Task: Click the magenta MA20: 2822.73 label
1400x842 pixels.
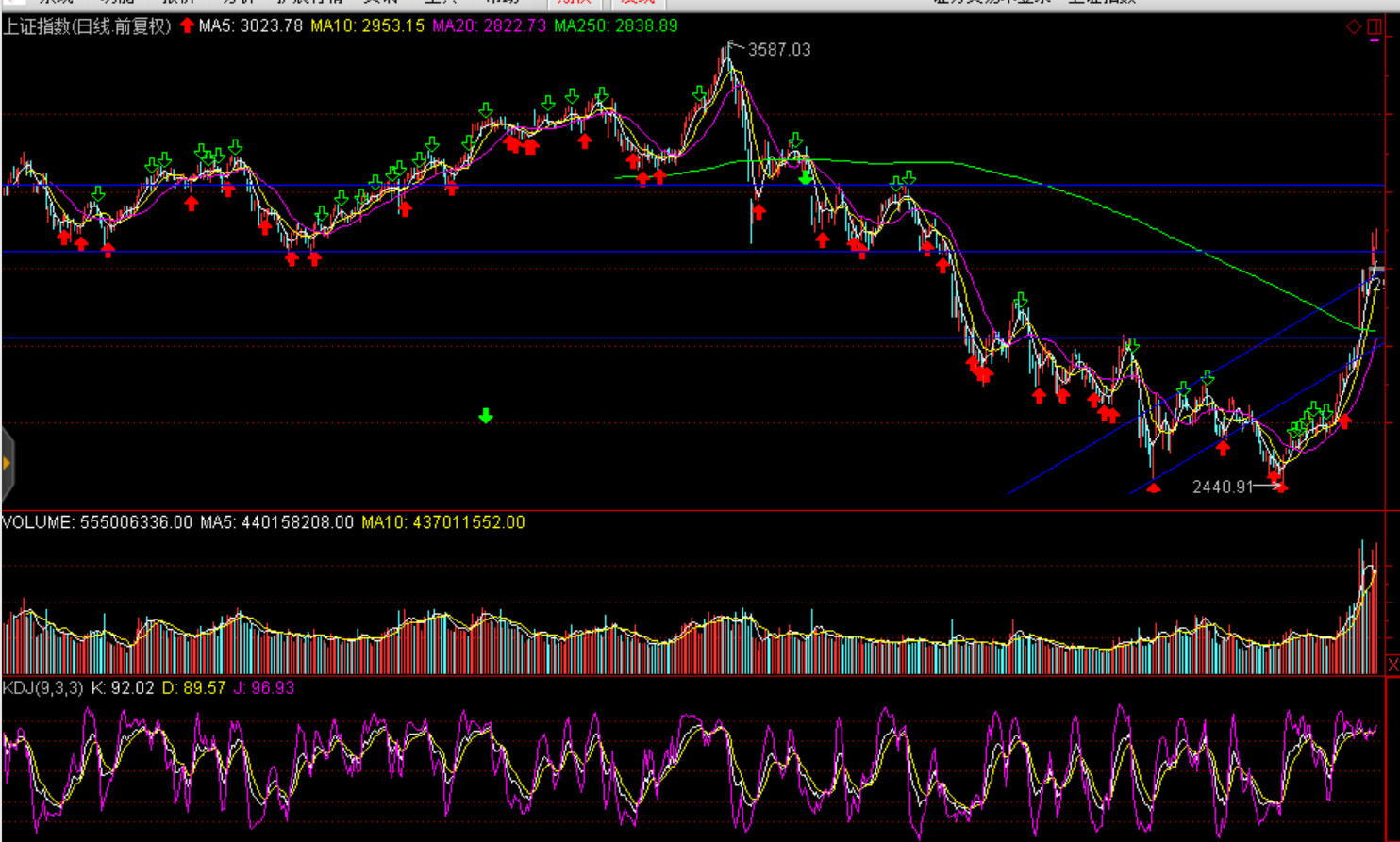Action: 489,25
